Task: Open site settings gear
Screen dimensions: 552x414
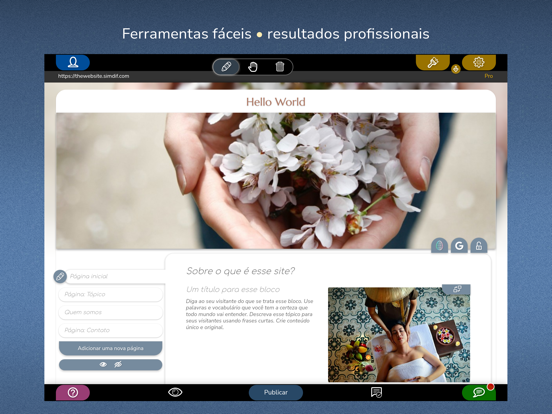Action: [x=479, y=62]
